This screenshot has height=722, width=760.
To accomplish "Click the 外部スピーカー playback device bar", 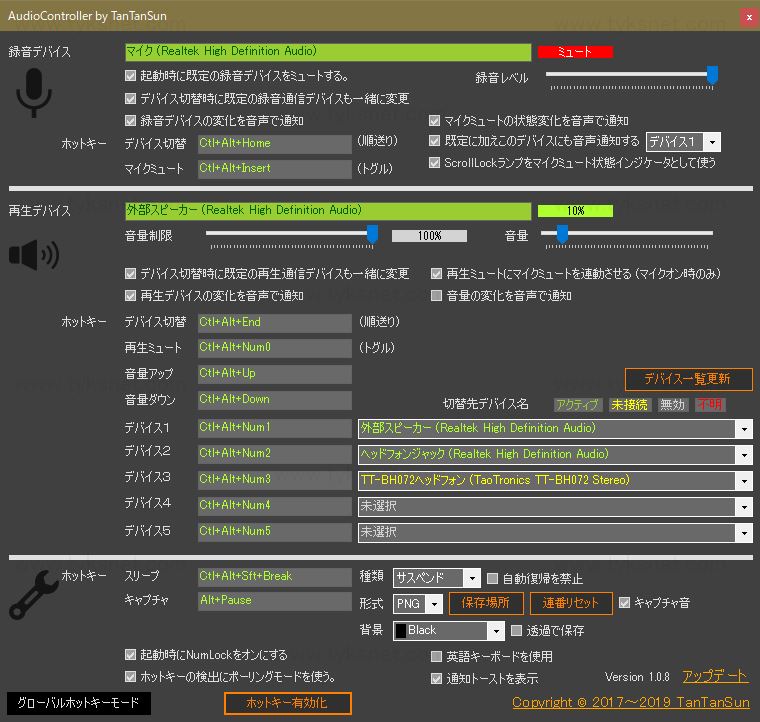I will 328,211.
